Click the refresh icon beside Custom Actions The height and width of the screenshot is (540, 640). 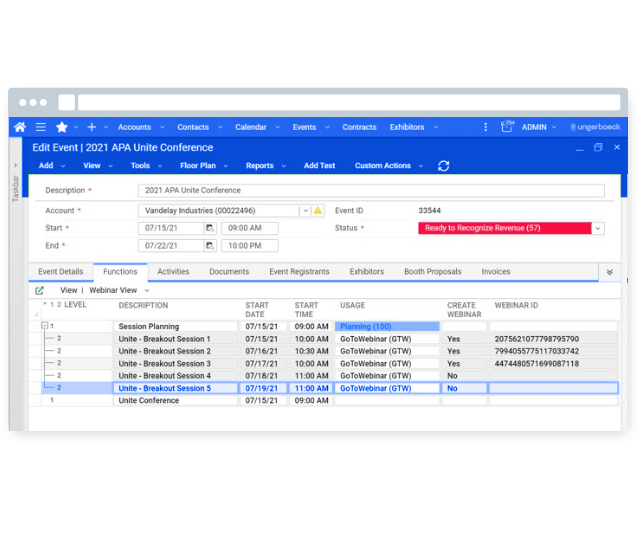(444, 166)
